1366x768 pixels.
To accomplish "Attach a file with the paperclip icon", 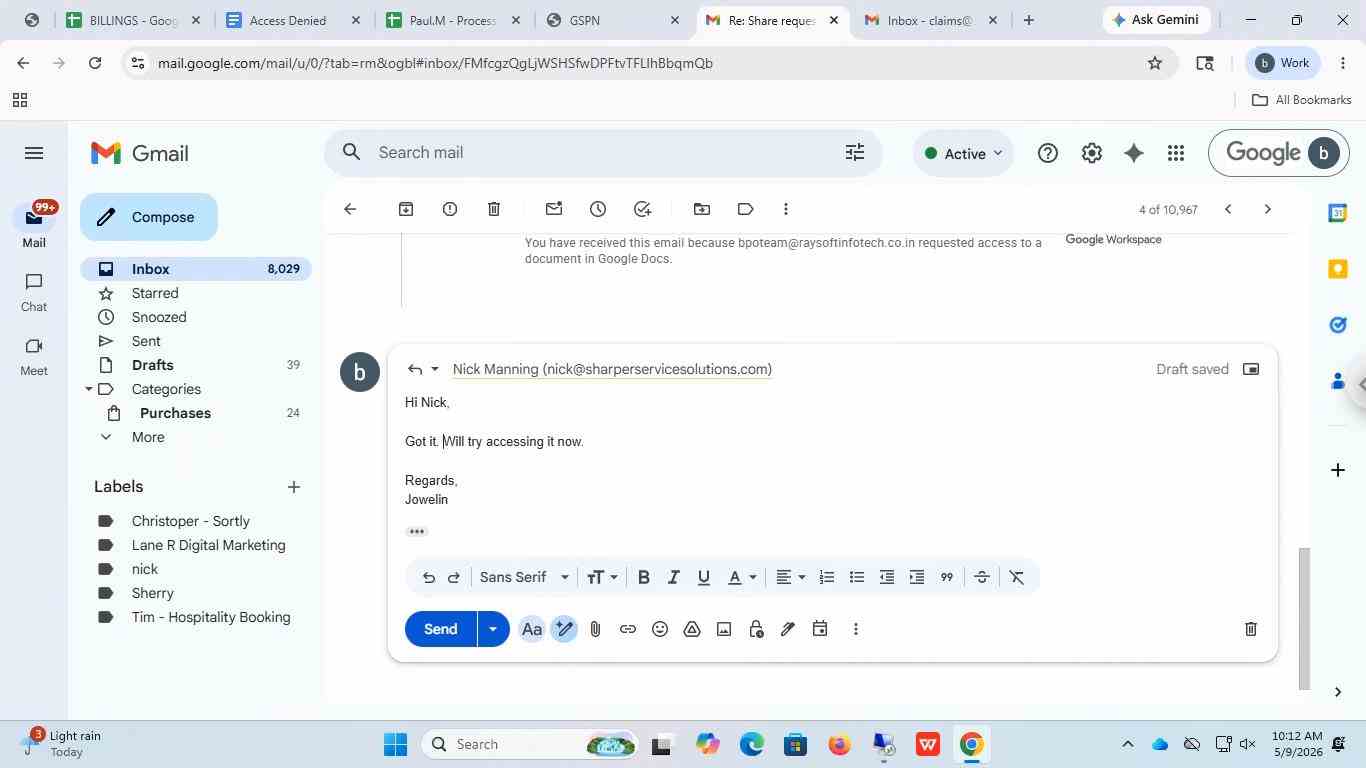I will (x=595, y=629).
